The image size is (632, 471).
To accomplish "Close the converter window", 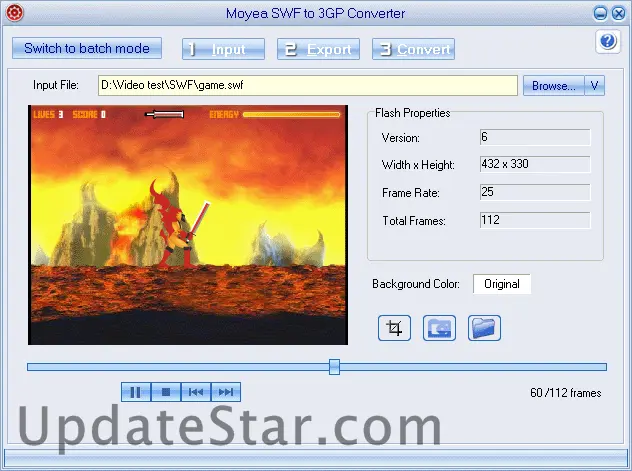I will pos(618,14).
